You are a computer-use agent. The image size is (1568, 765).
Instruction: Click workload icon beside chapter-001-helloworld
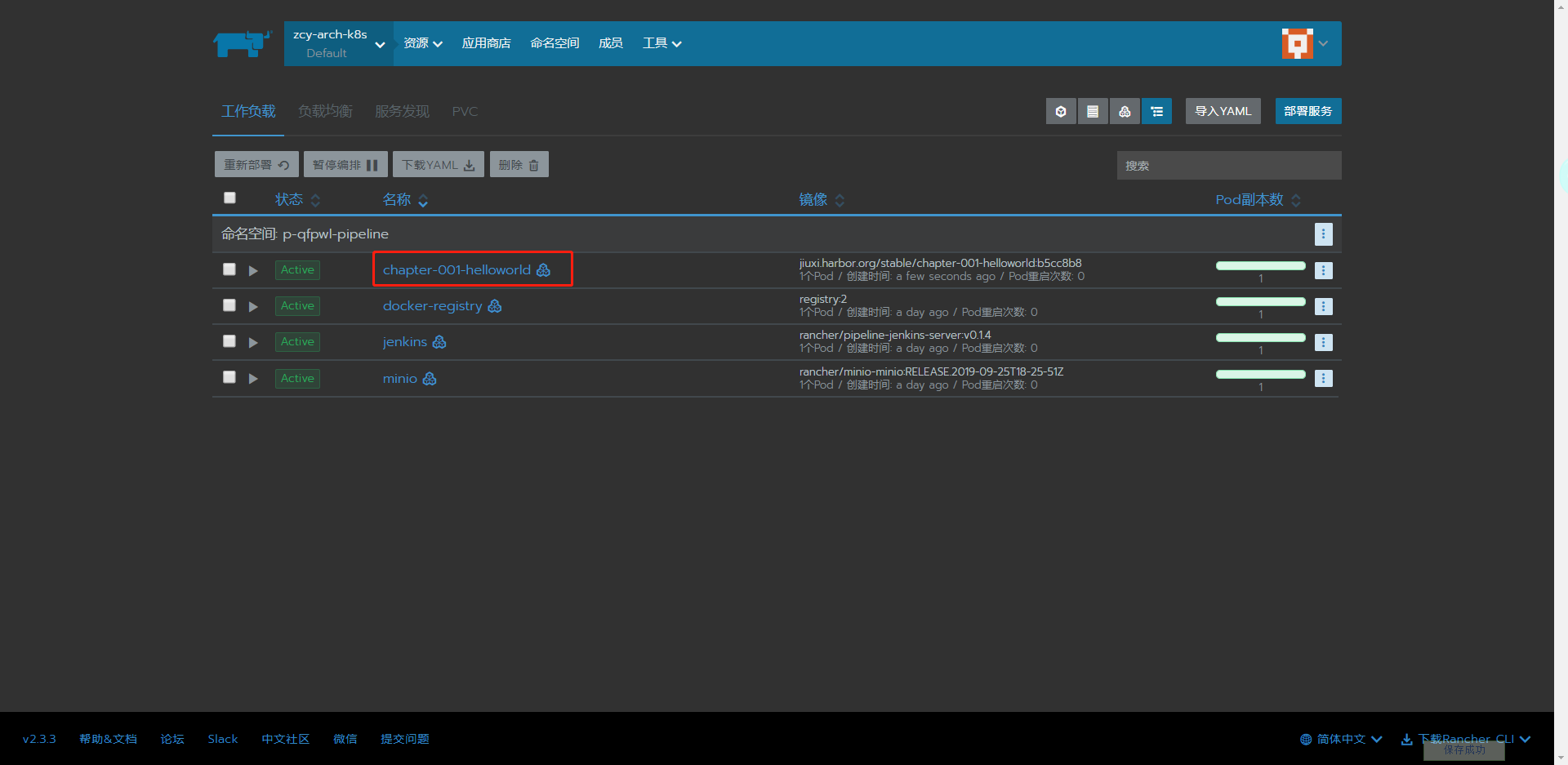pos(543,270)
